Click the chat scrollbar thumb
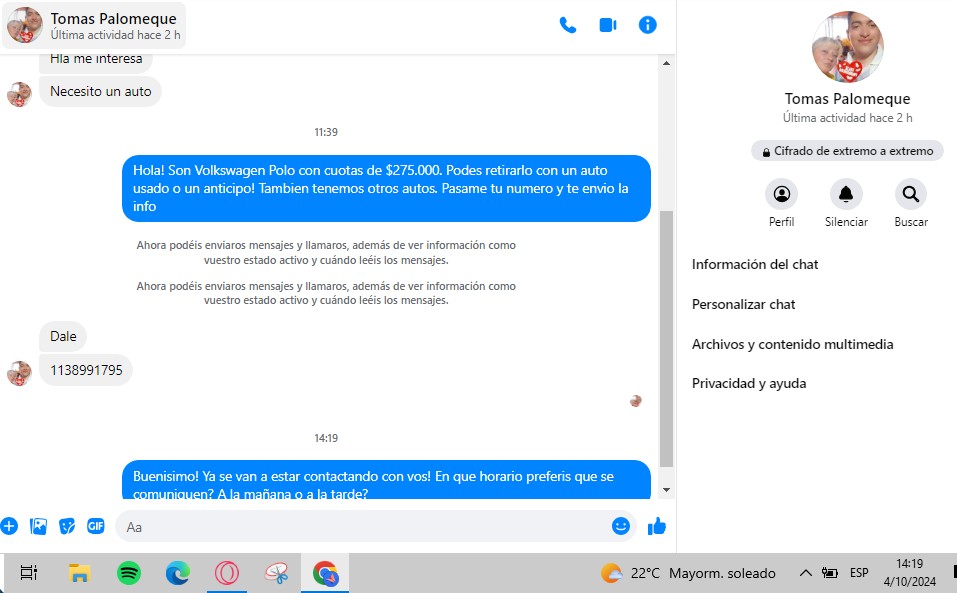957x593 pixels. 666,339
